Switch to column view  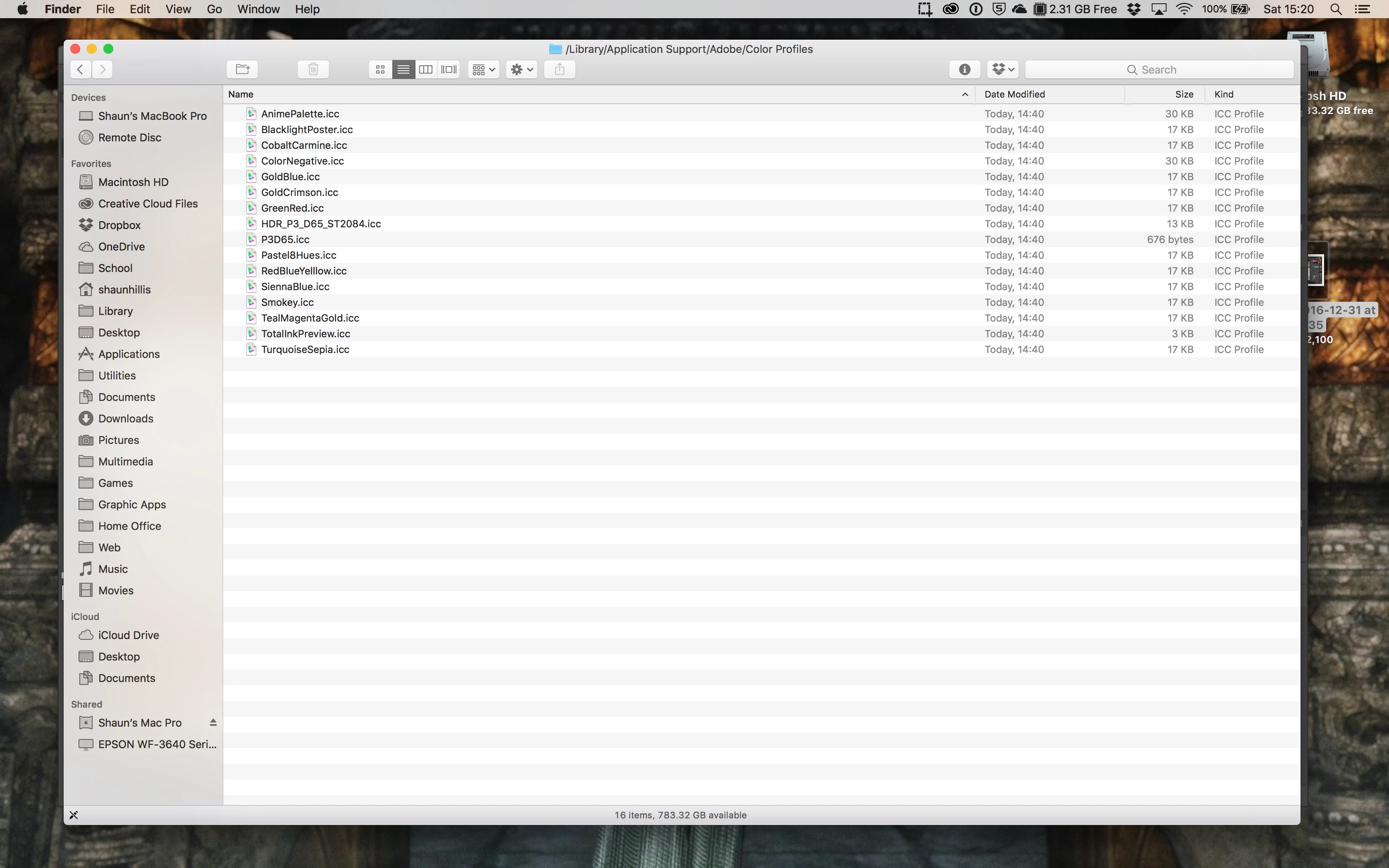coord(426,69)
